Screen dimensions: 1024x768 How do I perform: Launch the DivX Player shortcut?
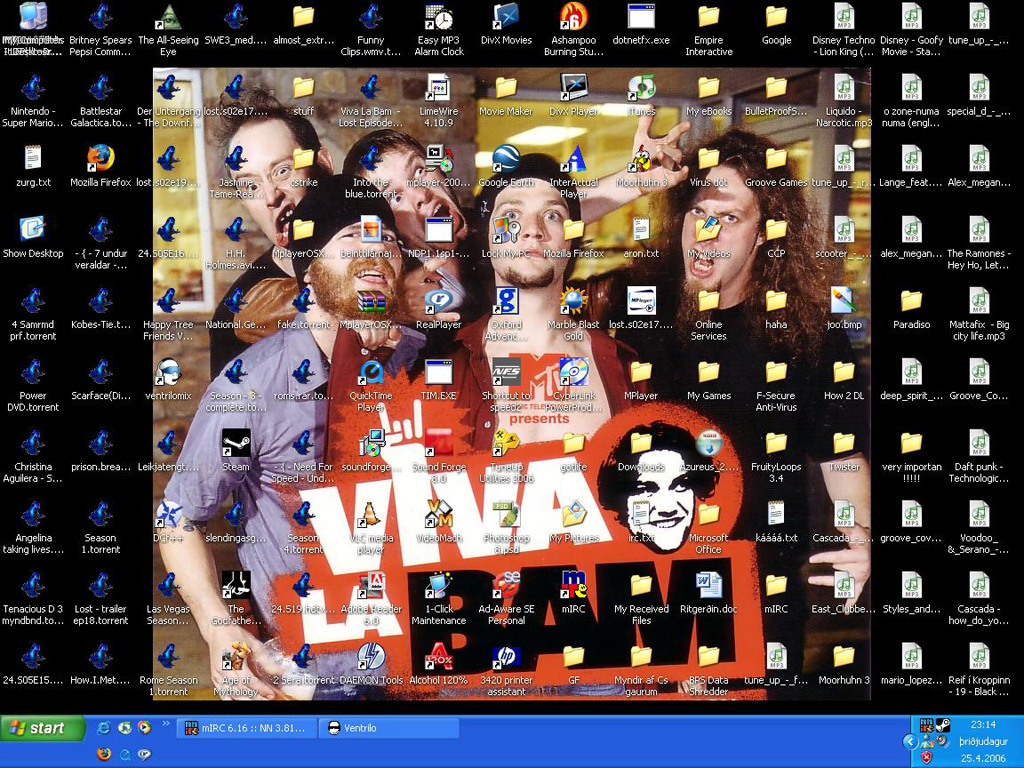tap(573, 95)
